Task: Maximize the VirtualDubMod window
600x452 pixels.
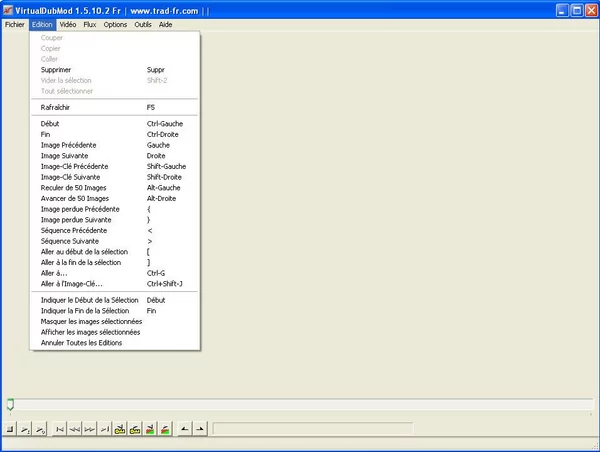Action: coord(577,11)
